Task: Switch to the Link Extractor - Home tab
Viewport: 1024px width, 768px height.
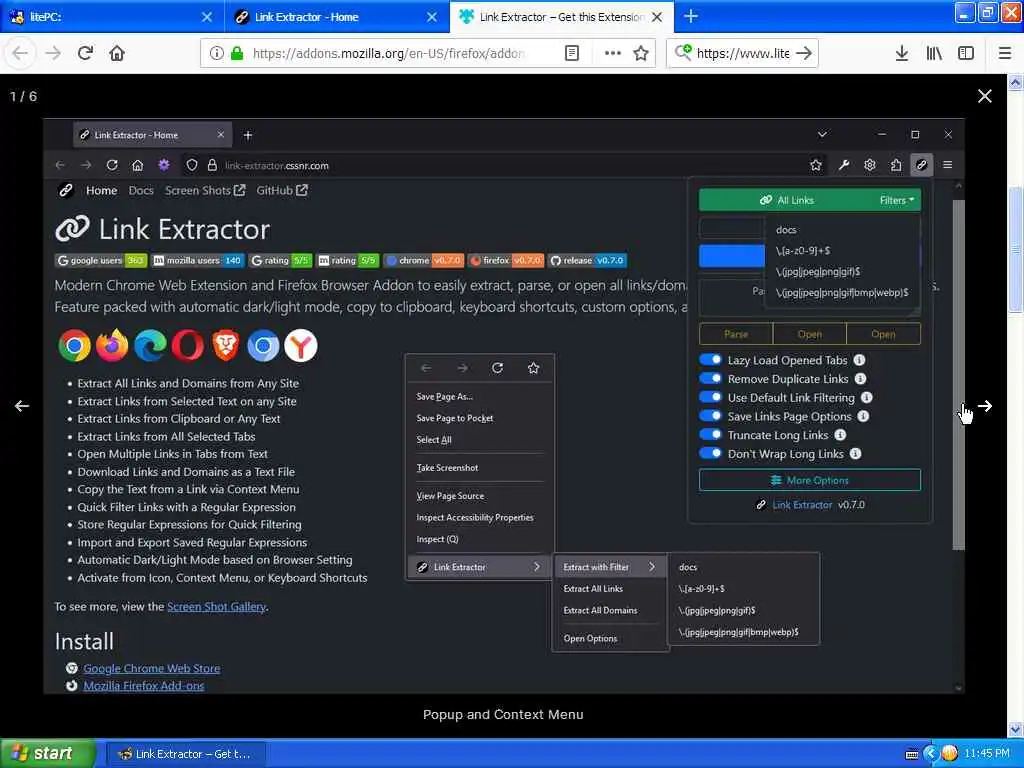Action: [x=336, y=16]
